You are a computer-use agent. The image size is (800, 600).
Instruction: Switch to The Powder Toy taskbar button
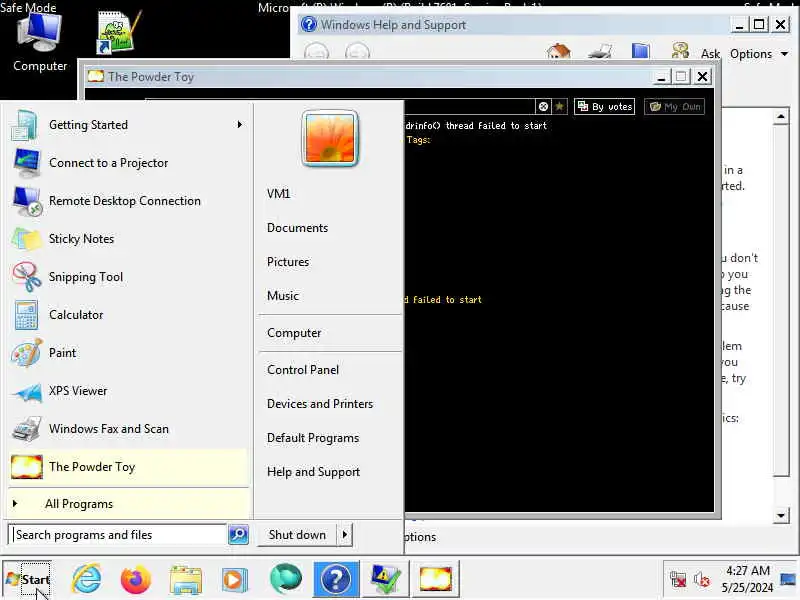(435, 579)
